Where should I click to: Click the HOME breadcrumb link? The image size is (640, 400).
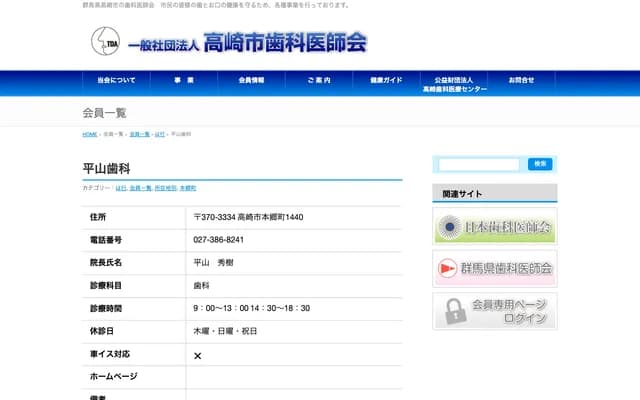(x=90, y=134)
